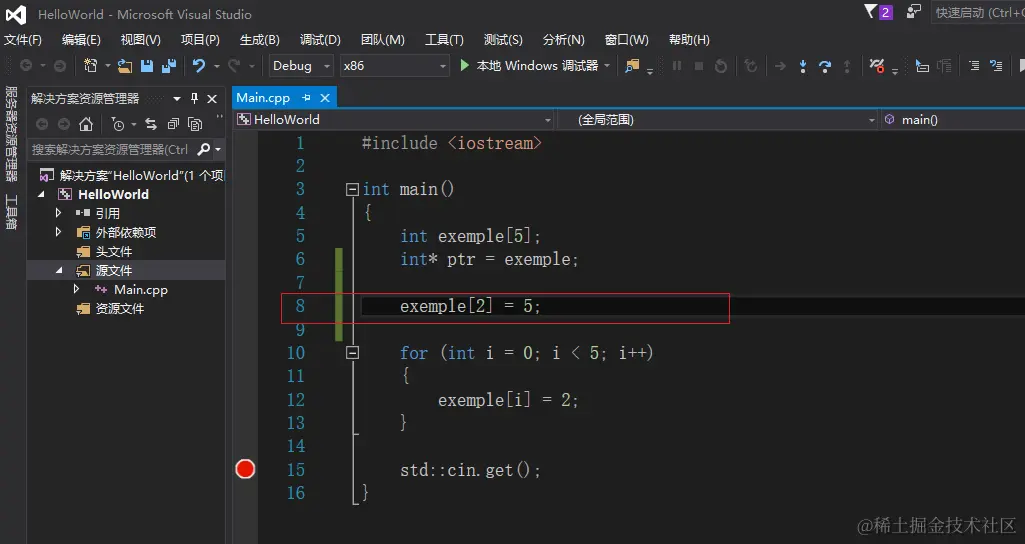
Task: Open the debugger target dropdown arrow
Action: click(607, 65)
